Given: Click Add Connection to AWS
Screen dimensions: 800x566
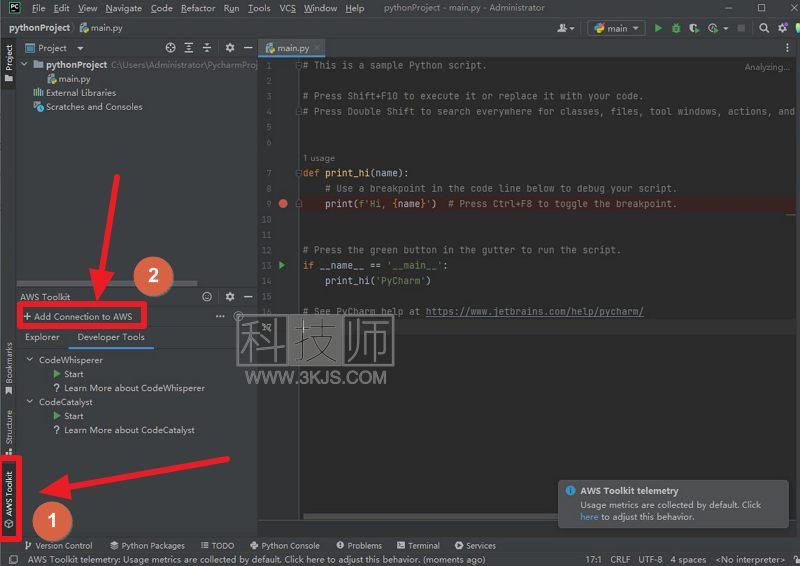Looking at the screenshot, I should click(78, 316).
